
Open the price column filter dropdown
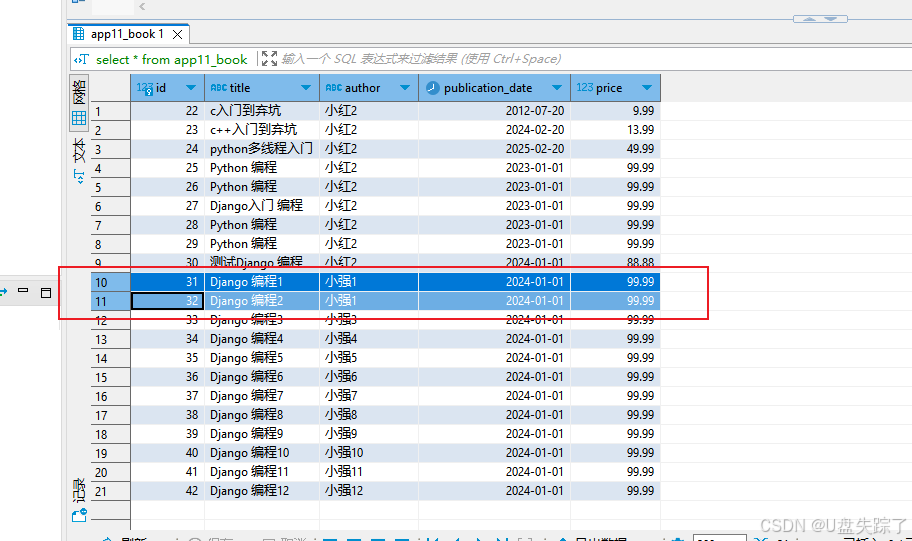point(647,88)
